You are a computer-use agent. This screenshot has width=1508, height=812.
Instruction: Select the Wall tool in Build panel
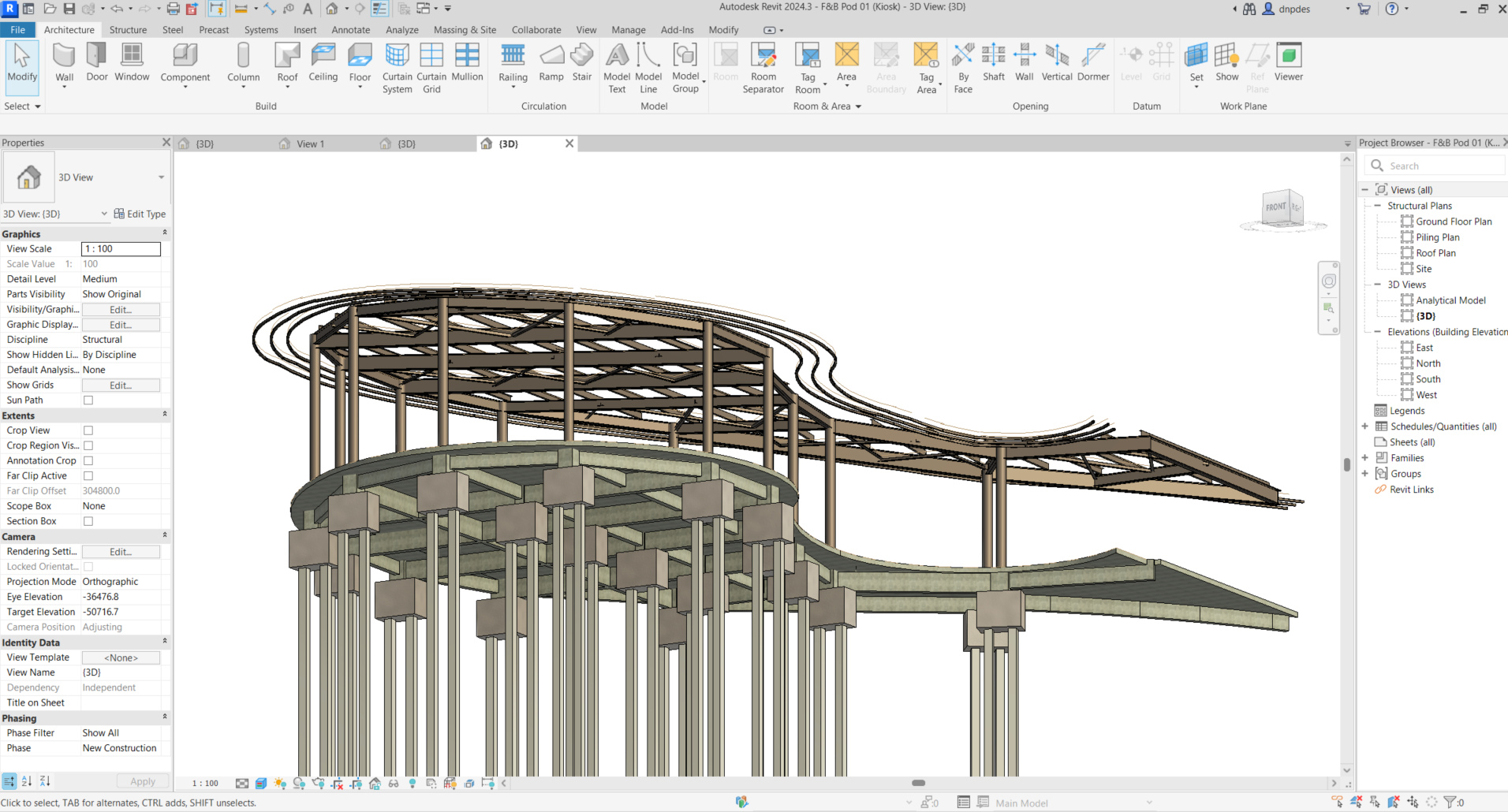(64, 62)
